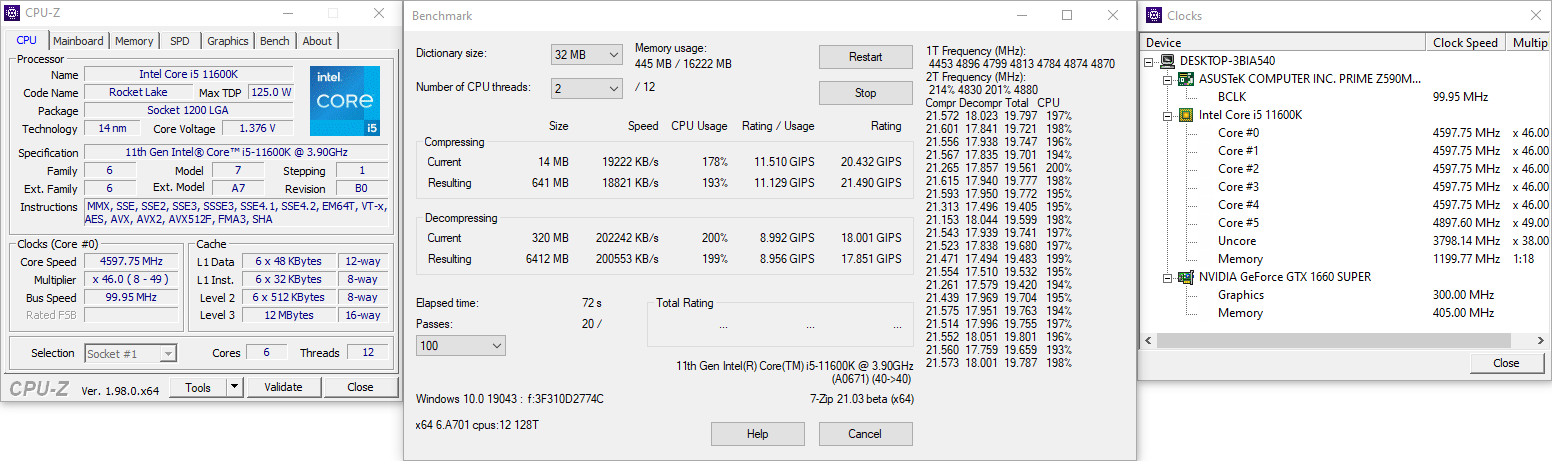Stop the running 7-Zip benchmark
This screenshot has height=461, width=1552.
pos(865,93)
